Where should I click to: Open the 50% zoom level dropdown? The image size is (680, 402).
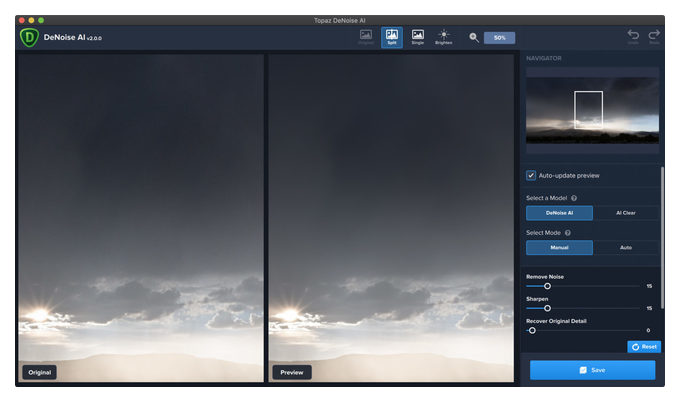(x=500, y=38)
